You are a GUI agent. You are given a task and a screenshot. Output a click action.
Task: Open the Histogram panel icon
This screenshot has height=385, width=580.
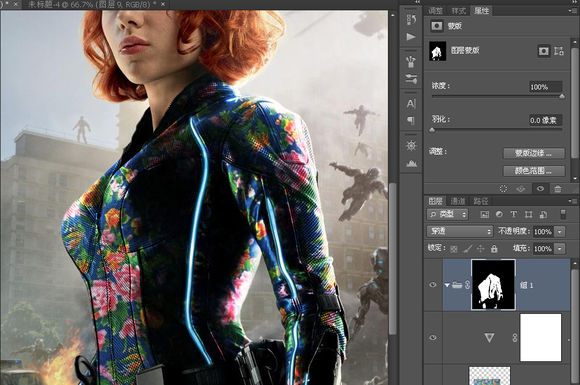(x=411, y=163)
